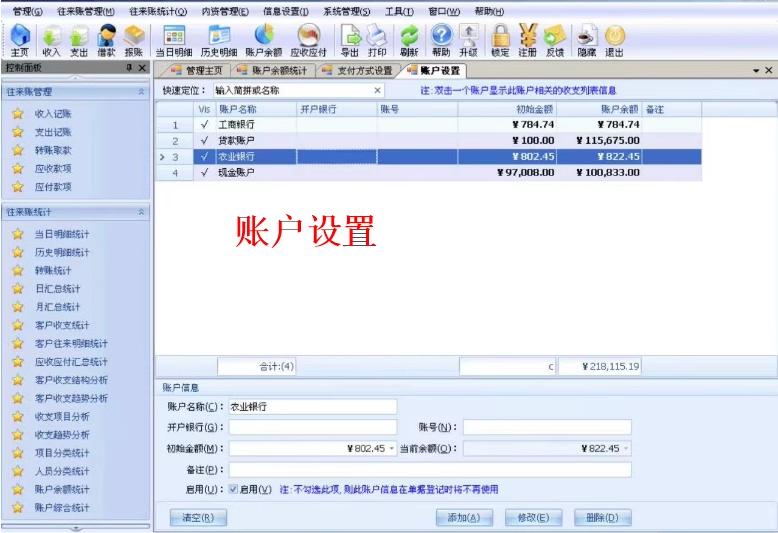
Task: Open the 内资管理(E) menu
Action: tap(225, 11)
